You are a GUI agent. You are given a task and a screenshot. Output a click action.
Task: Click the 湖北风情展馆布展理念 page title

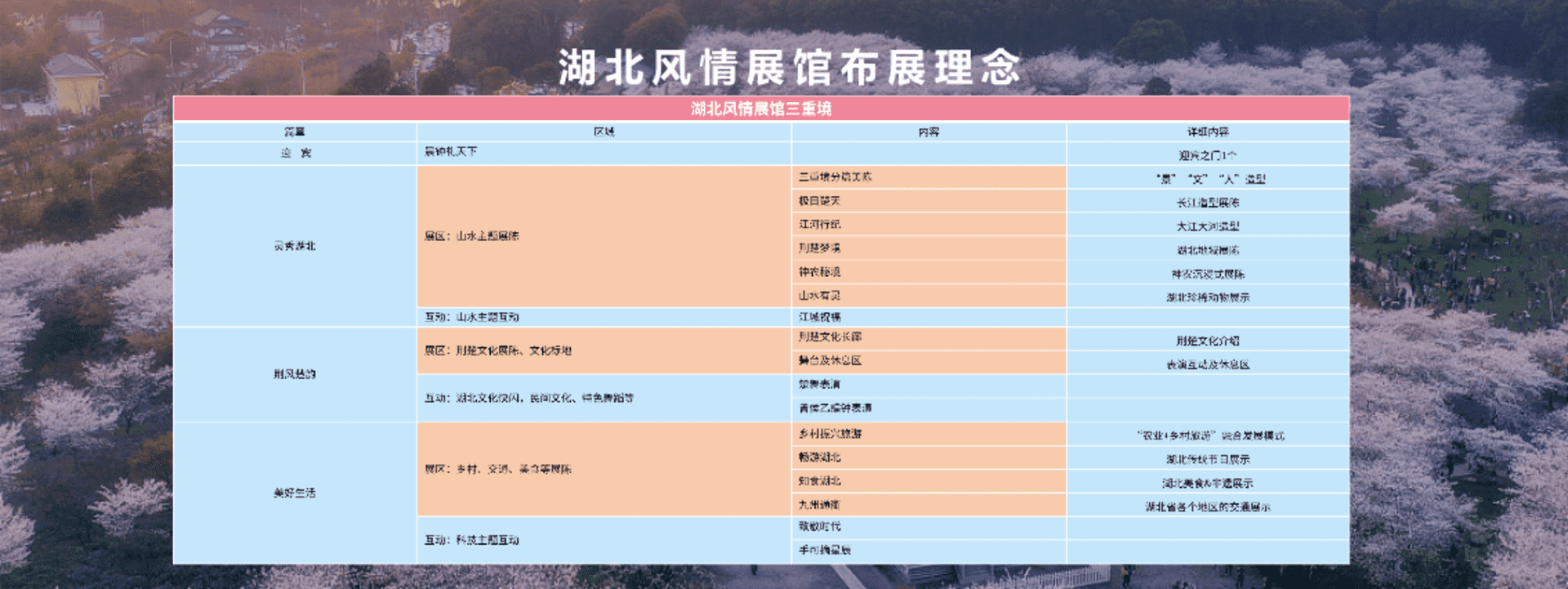(789, 67)
